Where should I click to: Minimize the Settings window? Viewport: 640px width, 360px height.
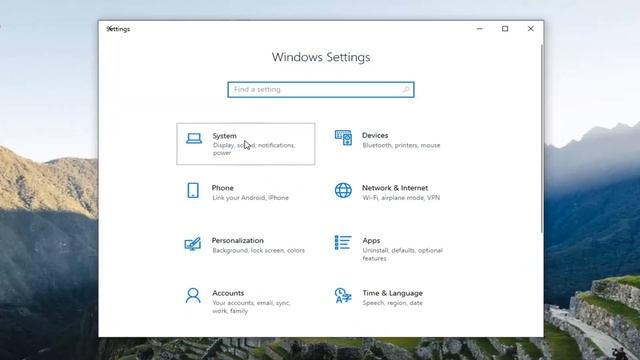480,29
